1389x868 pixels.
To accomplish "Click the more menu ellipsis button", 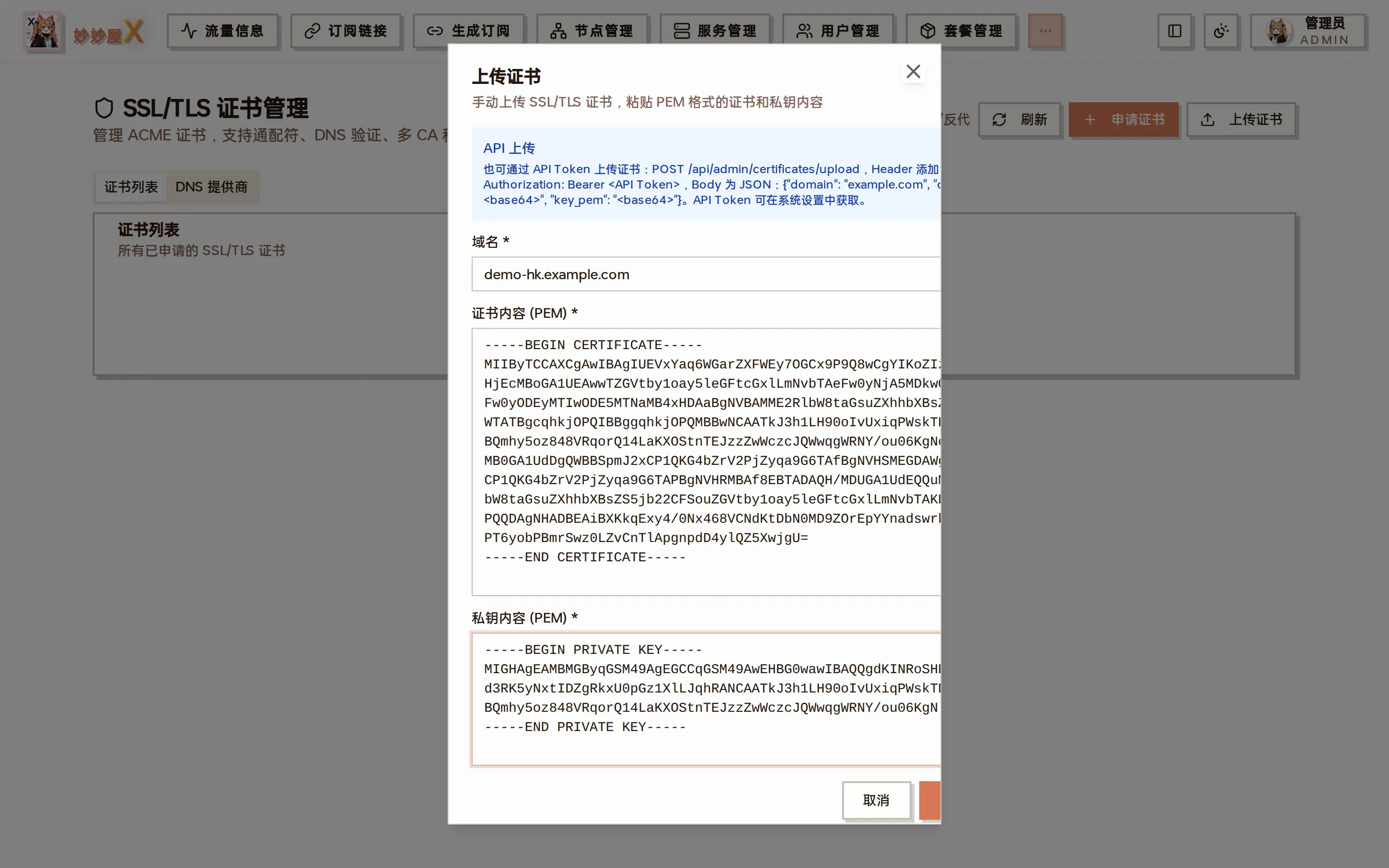I will click(1045, 31).
